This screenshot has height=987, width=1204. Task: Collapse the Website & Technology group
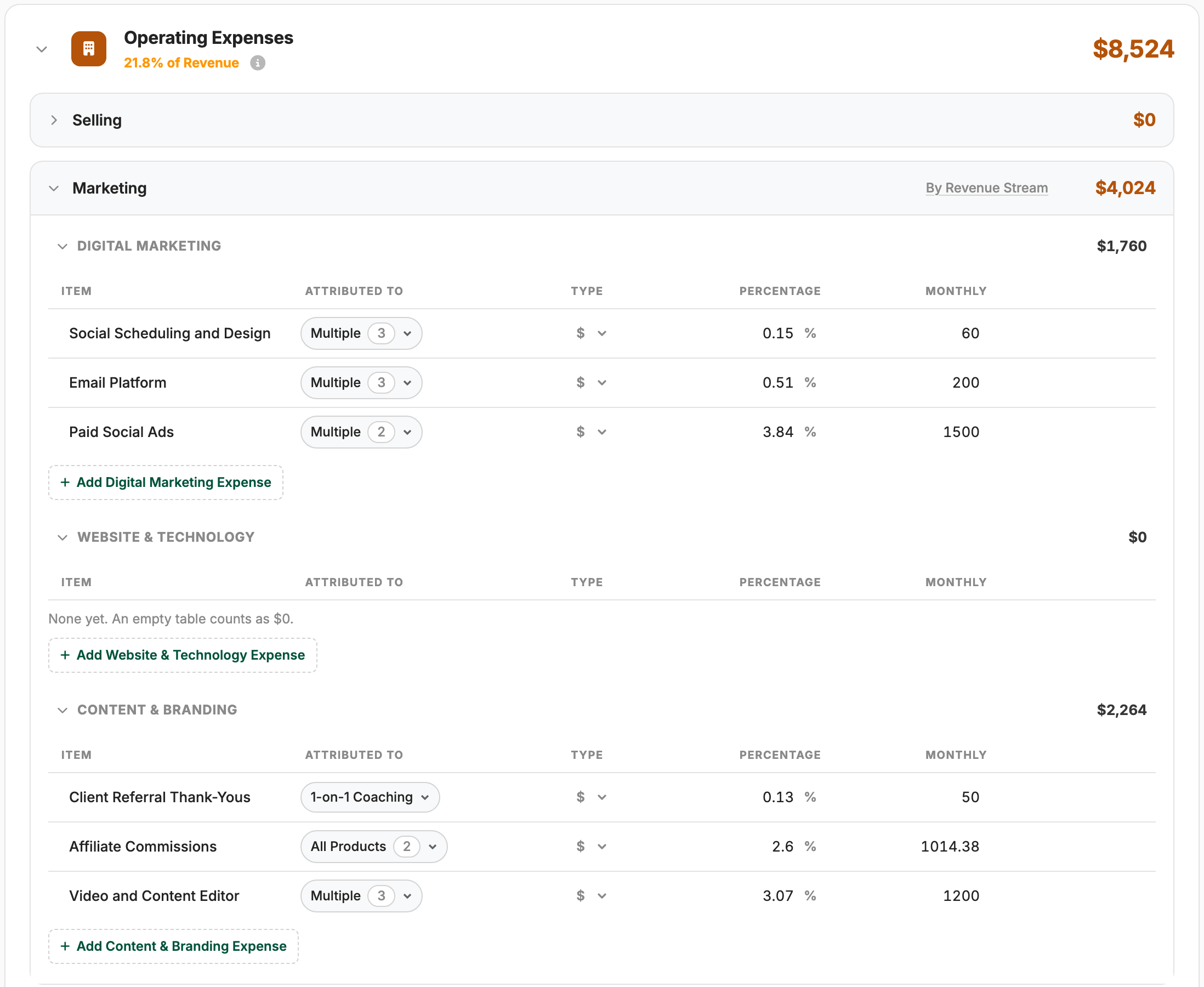(x=63, y=537)
